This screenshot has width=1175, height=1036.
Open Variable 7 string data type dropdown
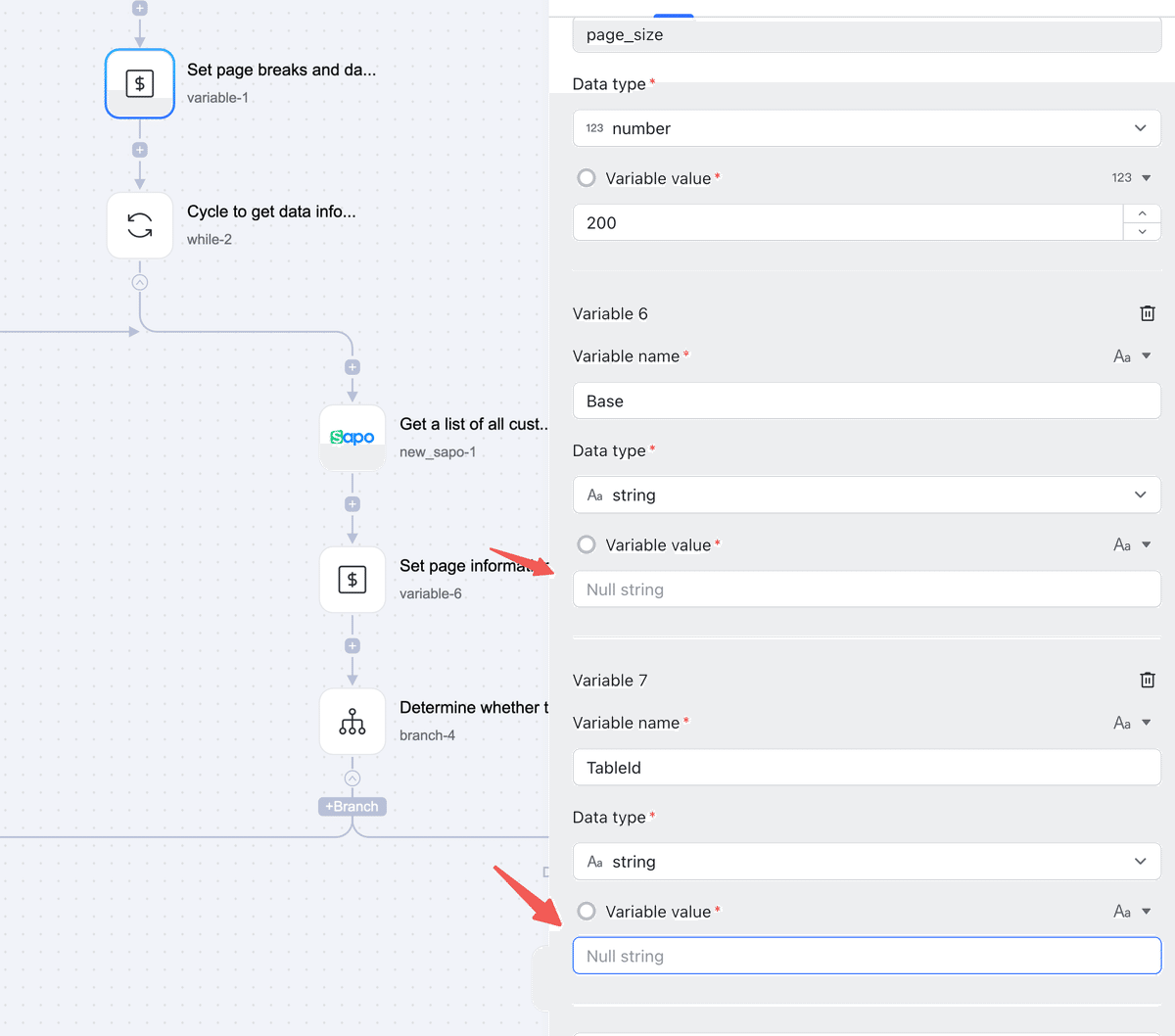click(x=867, y=862)
